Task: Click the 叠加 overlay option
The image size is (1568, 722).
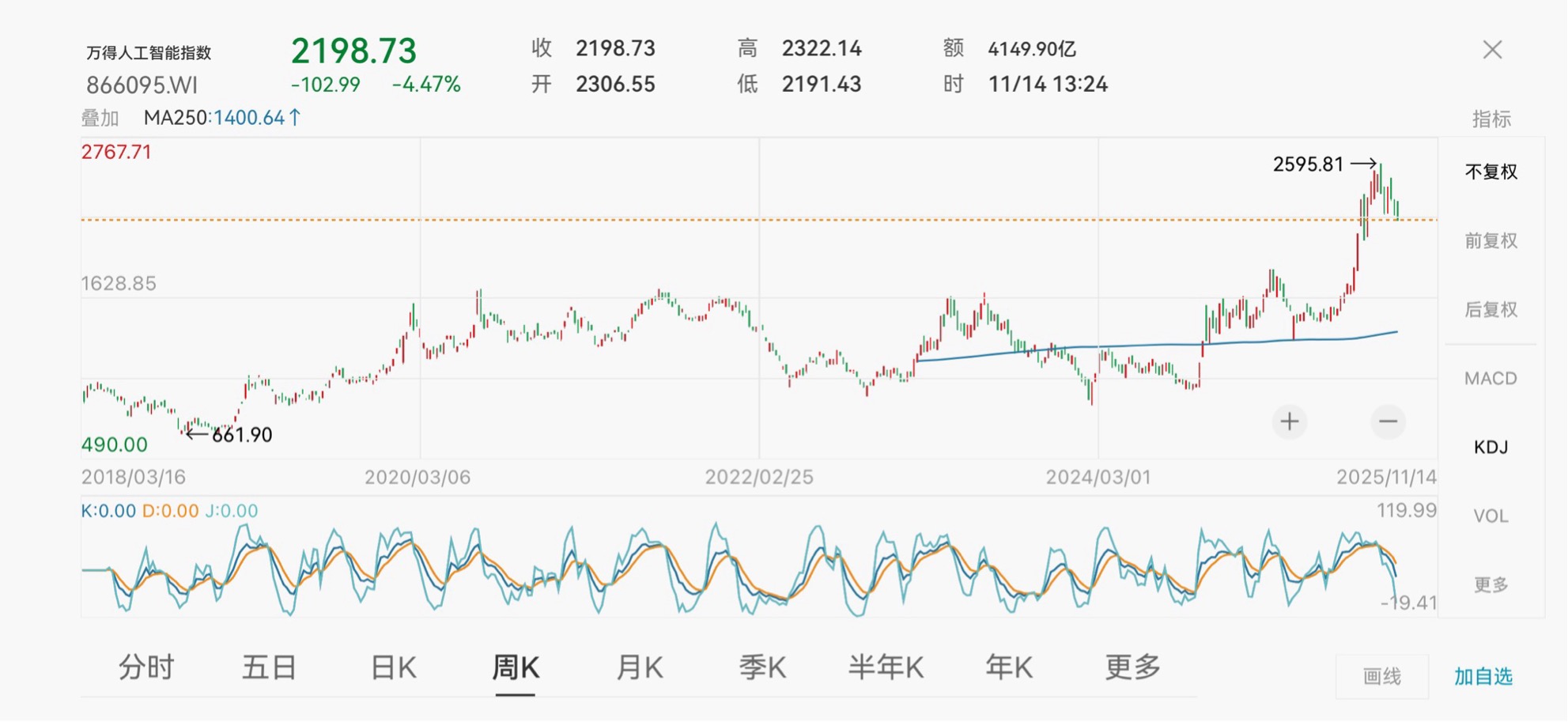Action: point(100,119)
